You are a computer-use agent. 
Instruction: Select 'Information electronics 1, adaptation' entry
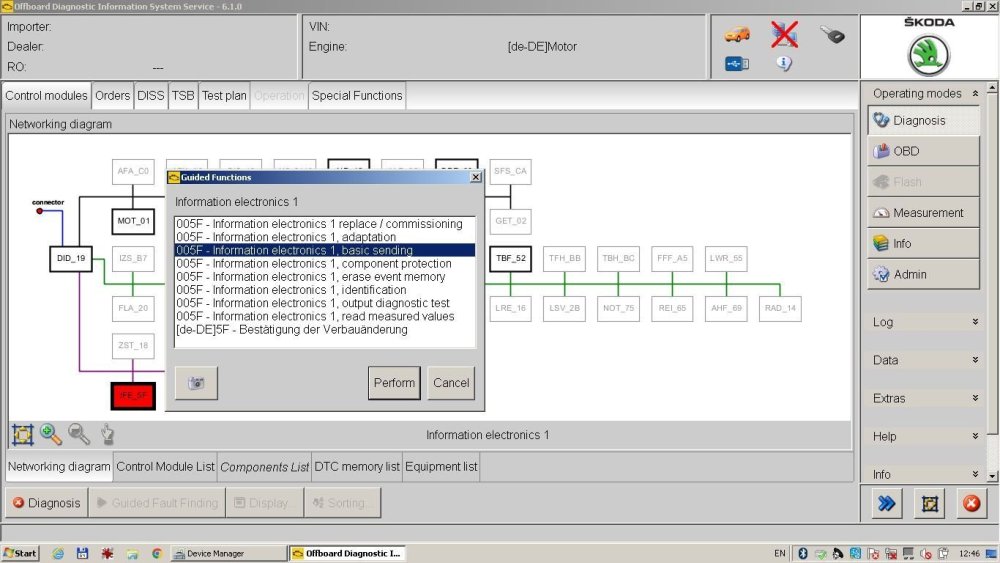pyautogui.click(x=325, y=237)
